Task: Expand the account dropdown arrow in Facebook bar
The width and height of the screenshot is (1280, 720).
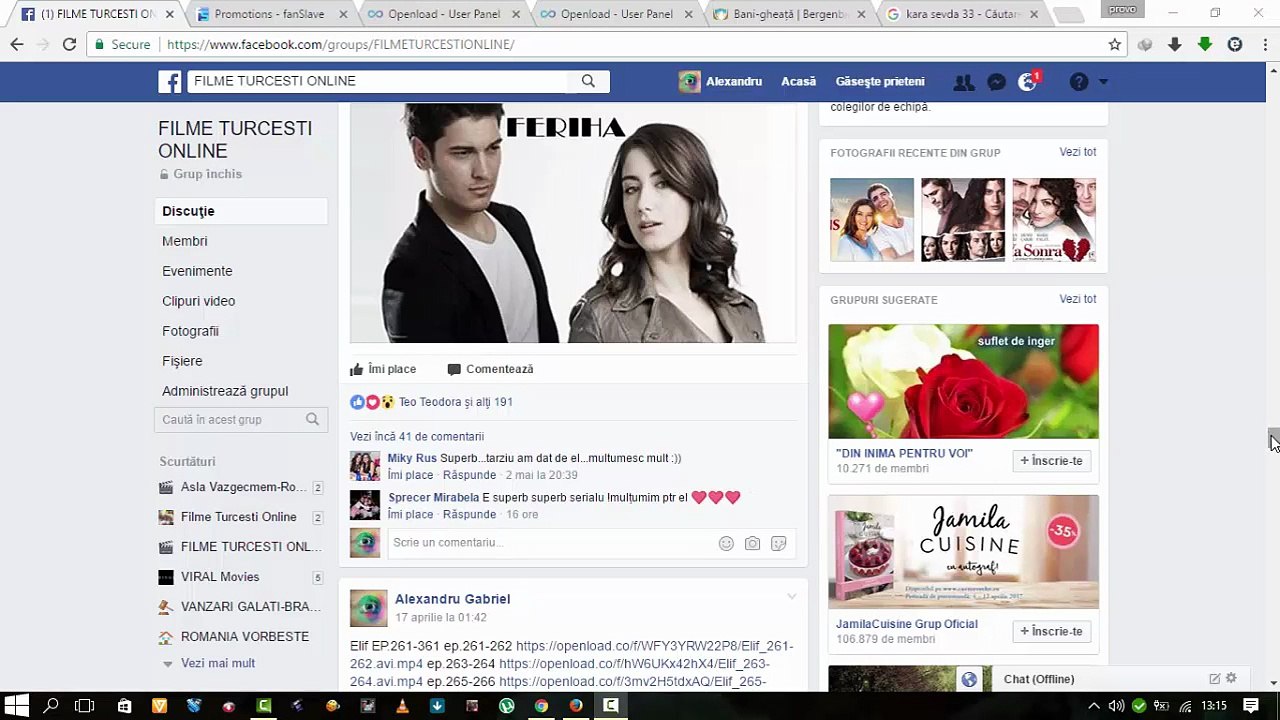Action: [1103, 82]
